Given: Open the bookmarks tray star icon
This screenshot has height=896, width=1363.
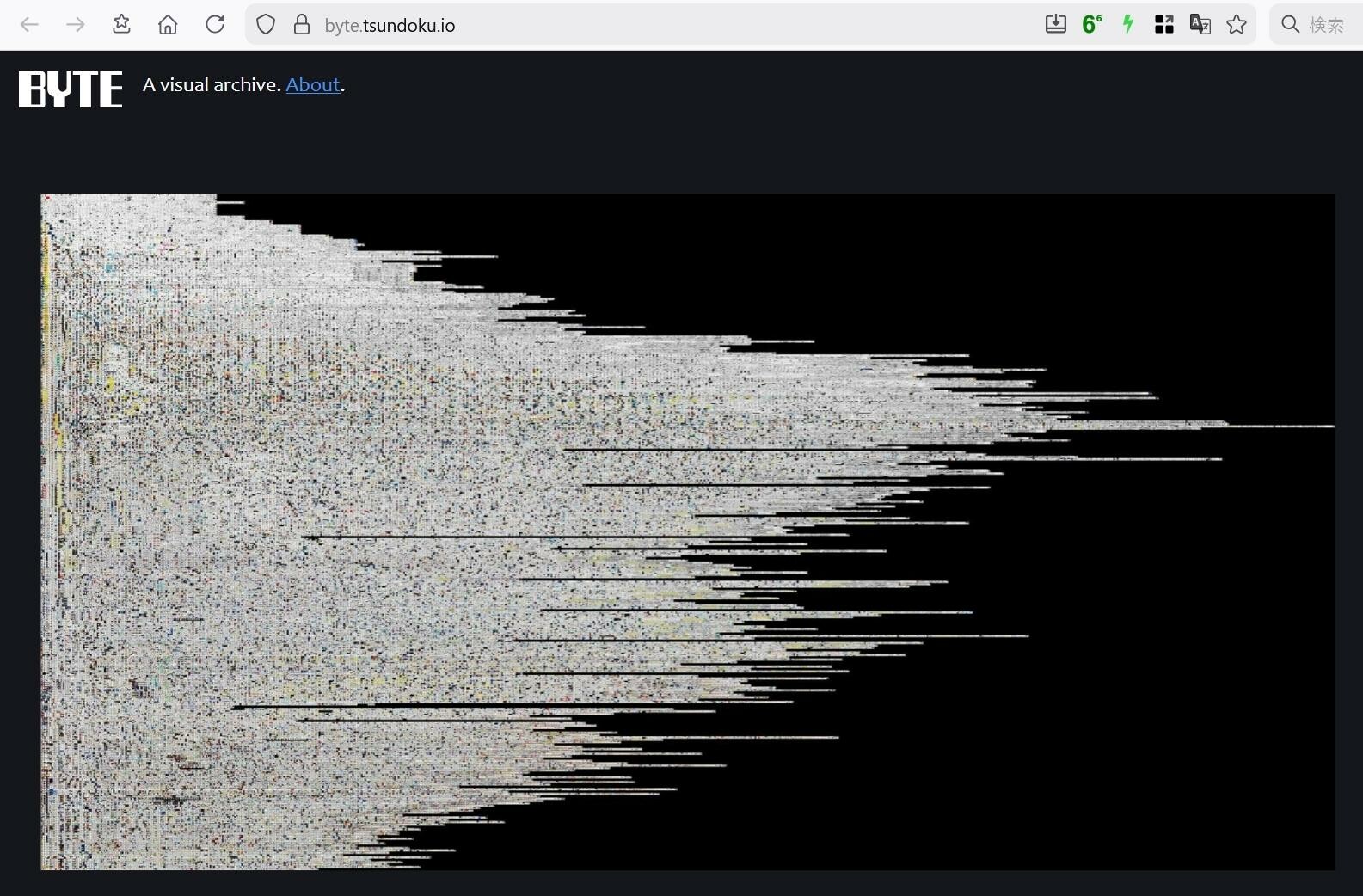Looking at the screenshot, I should coord(121,25).
